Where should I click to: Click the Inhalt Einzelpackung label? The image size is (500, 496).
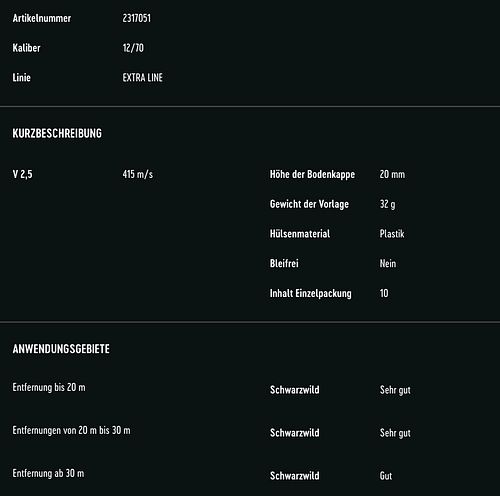[310, 293]
